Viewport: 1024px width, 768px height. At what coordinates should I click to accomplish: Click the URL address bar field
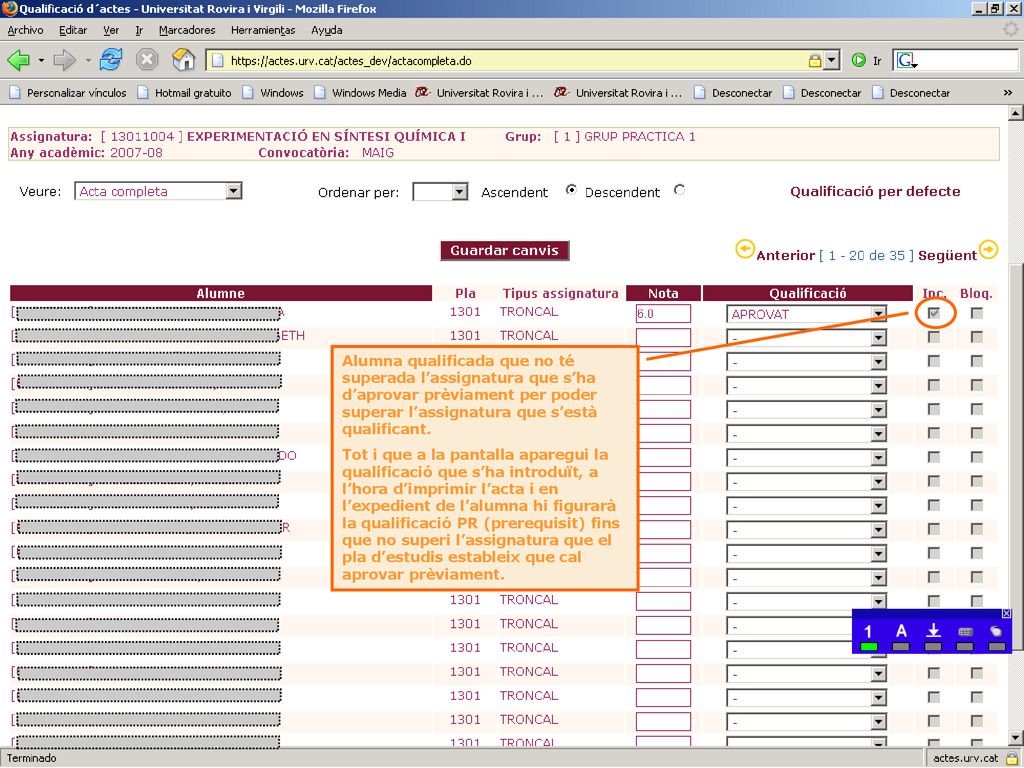(509, 61)
